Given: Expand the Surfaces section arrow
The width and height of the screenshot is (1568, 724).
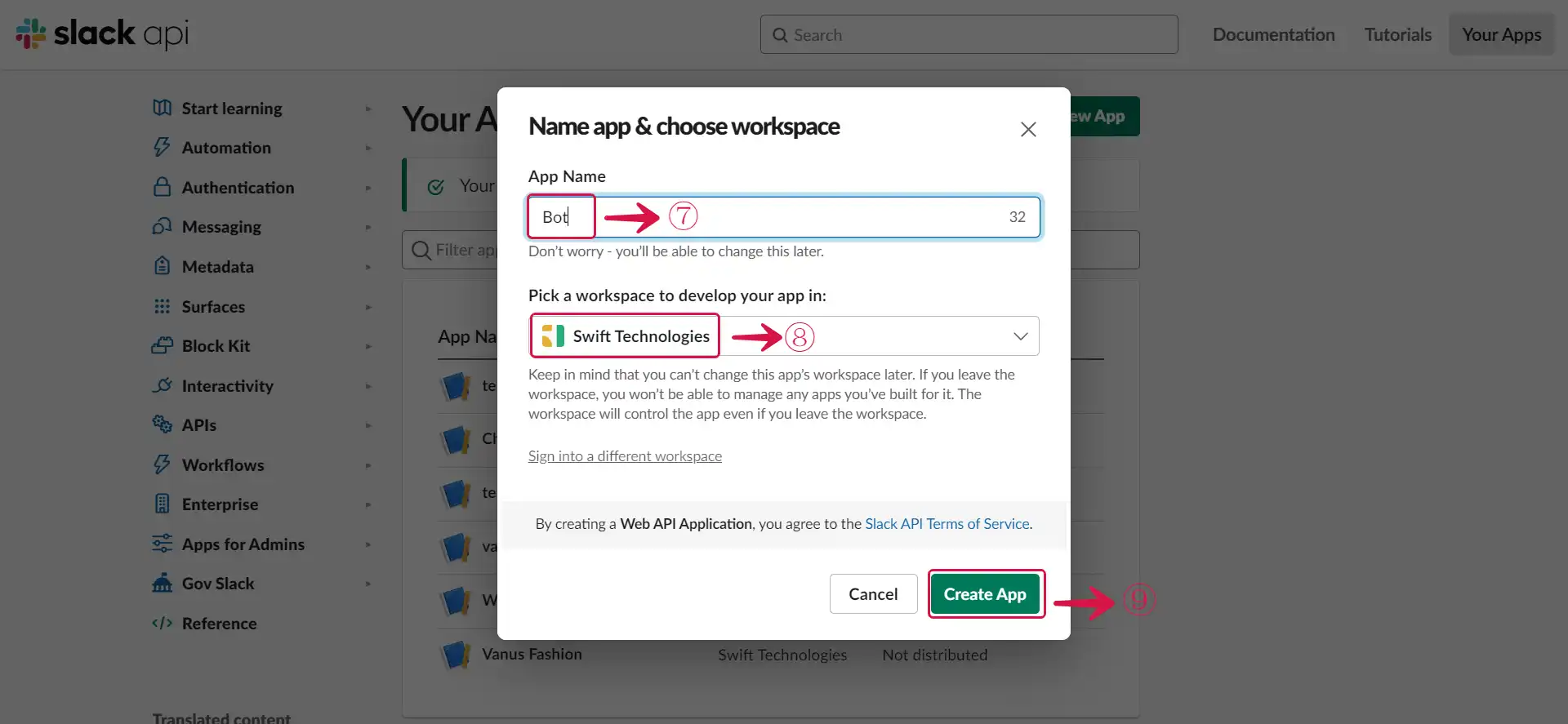Looking at the screenshot, I should click(368, 307).
